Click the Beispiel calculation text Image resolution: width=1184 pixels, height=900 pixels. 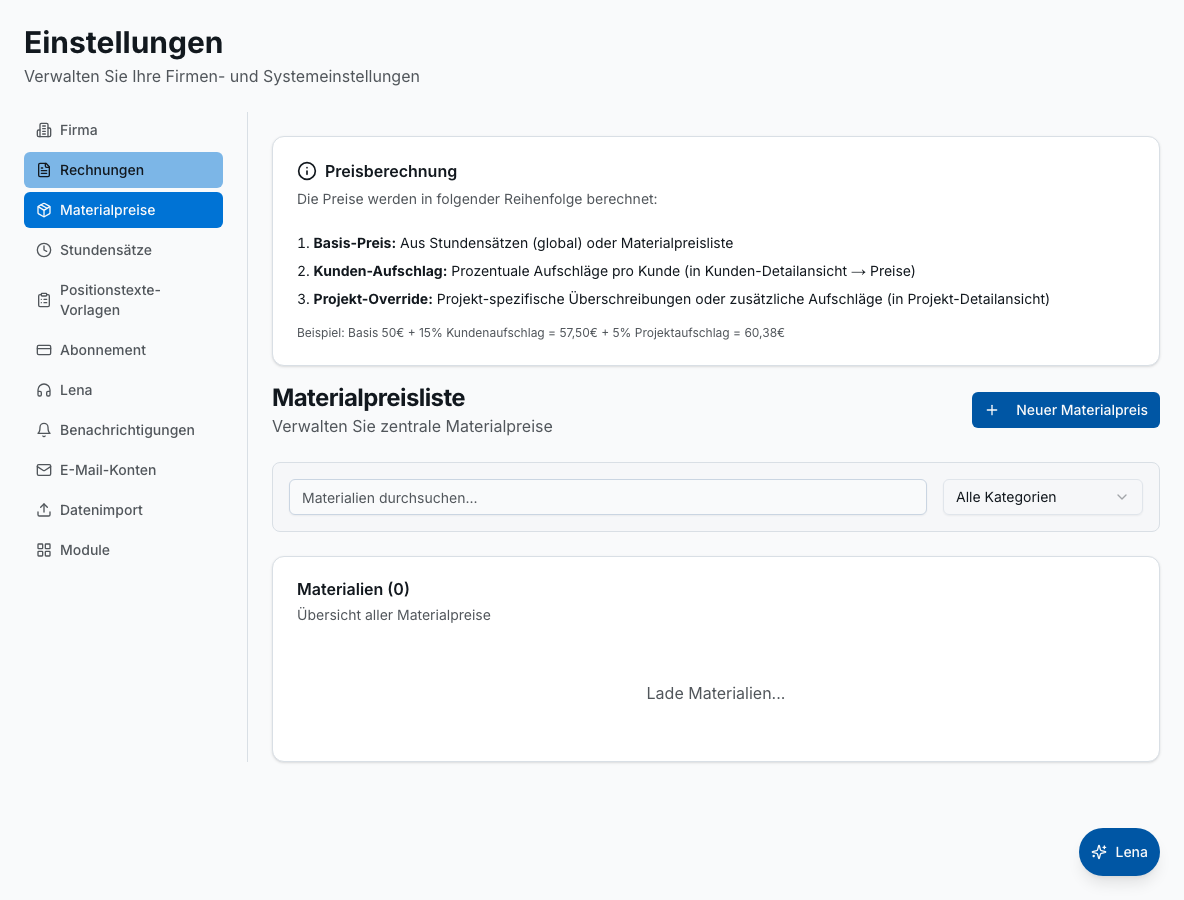point(541,333)
